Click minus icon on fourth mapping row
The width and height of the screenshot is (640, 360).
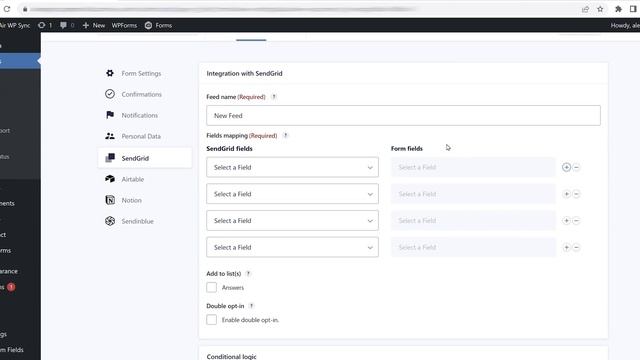pyautogui.click(x=576, y=247)
